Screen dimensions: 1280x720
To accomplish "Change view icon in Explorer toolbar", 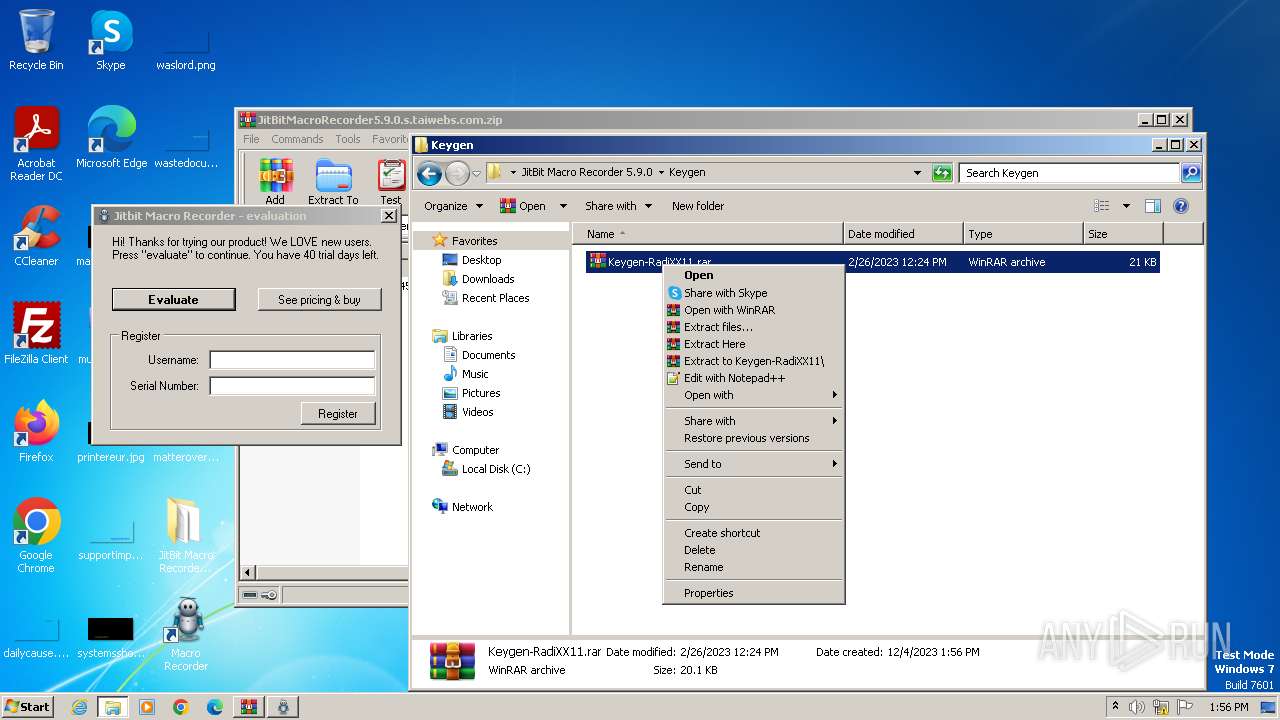I will 1102,206.
